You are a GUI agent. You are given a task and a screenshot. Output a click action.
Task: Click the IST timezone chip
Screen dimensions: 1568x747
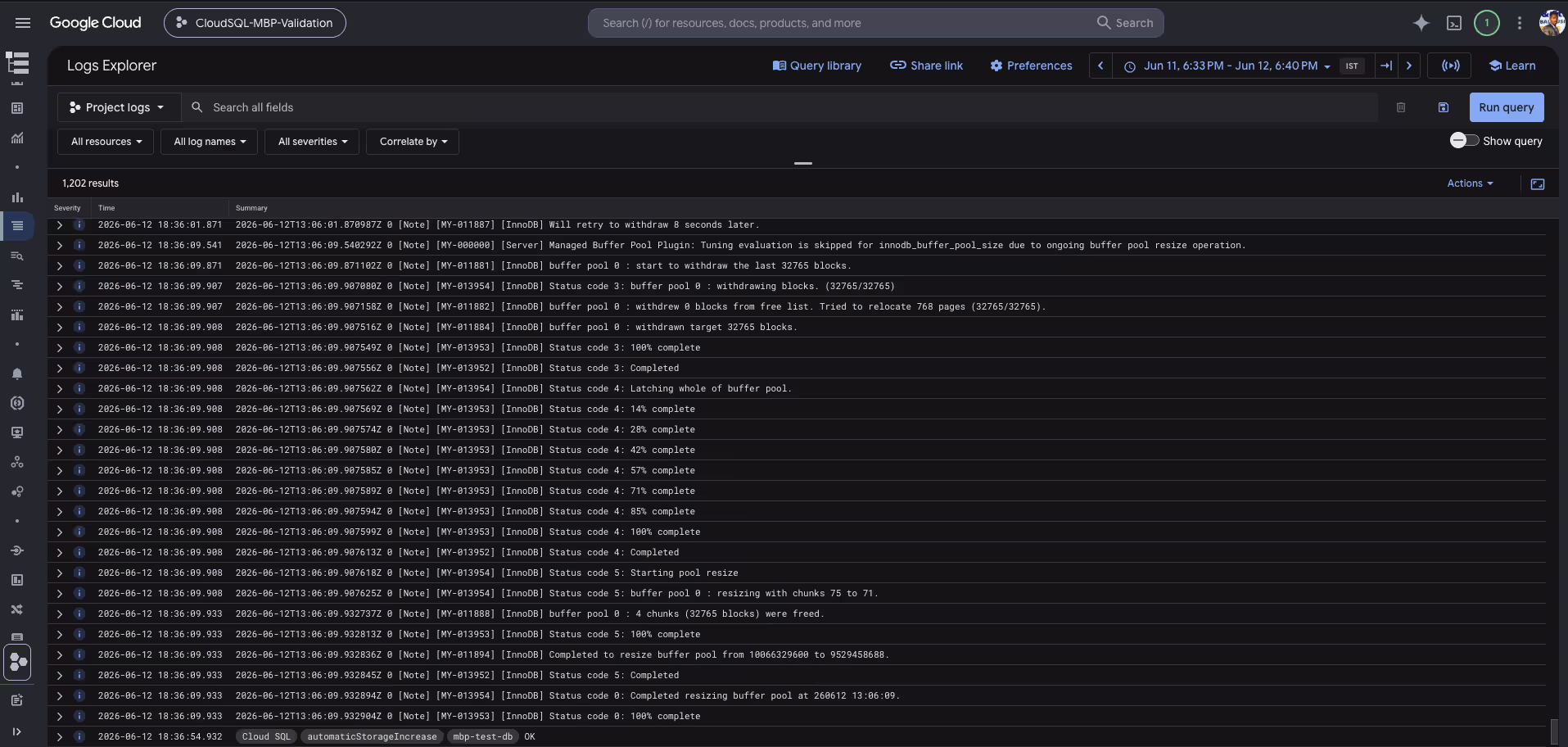click(1352, 66)
